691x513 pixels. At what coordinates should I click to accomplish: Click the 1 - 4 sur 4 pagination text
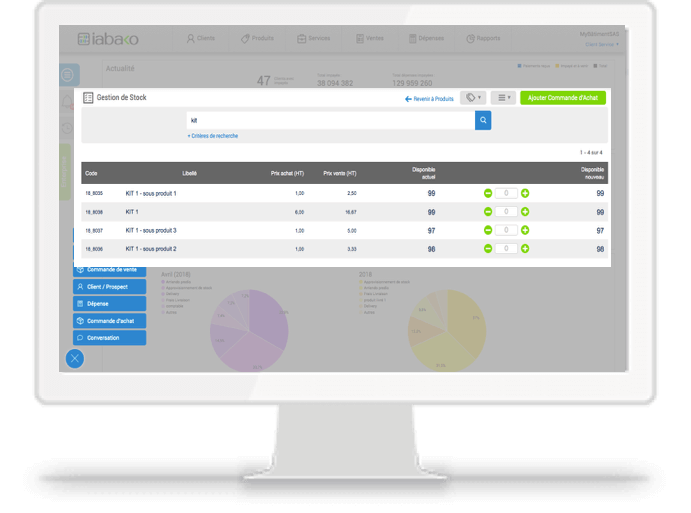(591, 152)
